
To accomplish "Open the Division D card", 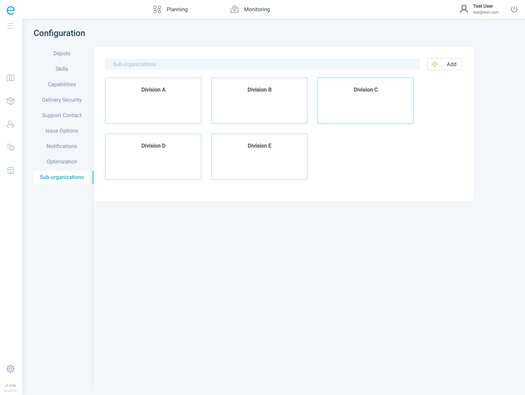I will coord(153,157).
